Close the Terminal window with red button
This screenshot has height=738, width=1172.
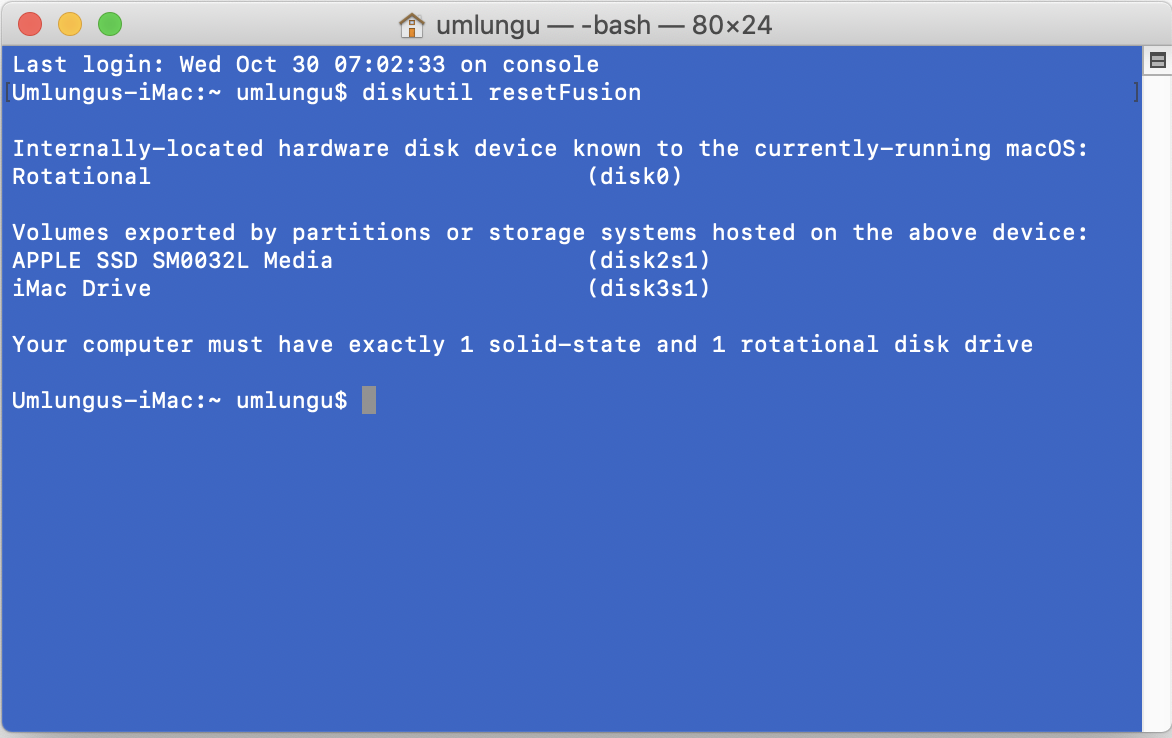(x=30, y=25)
